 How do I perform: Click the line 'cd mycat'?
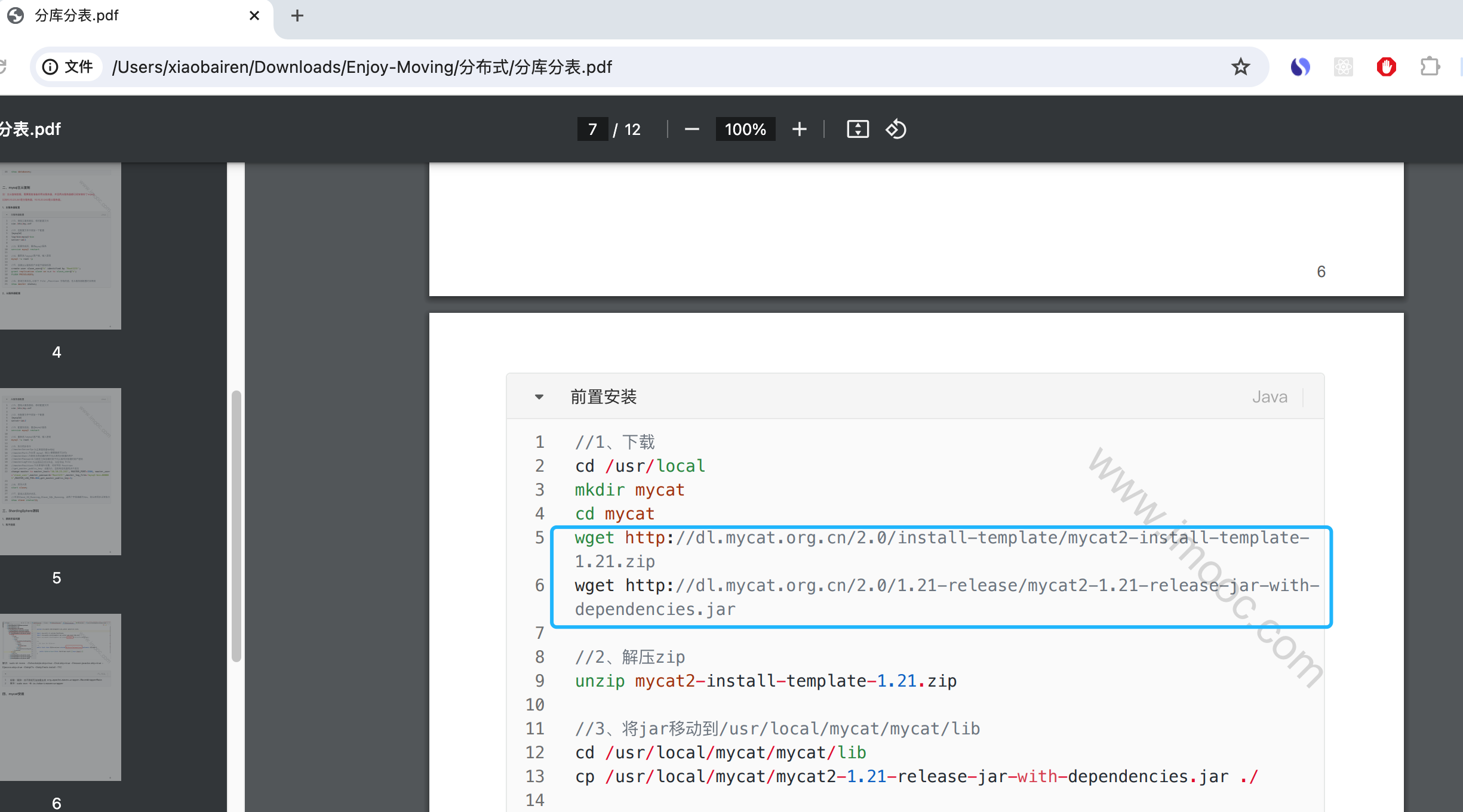[x=614, y=513]
